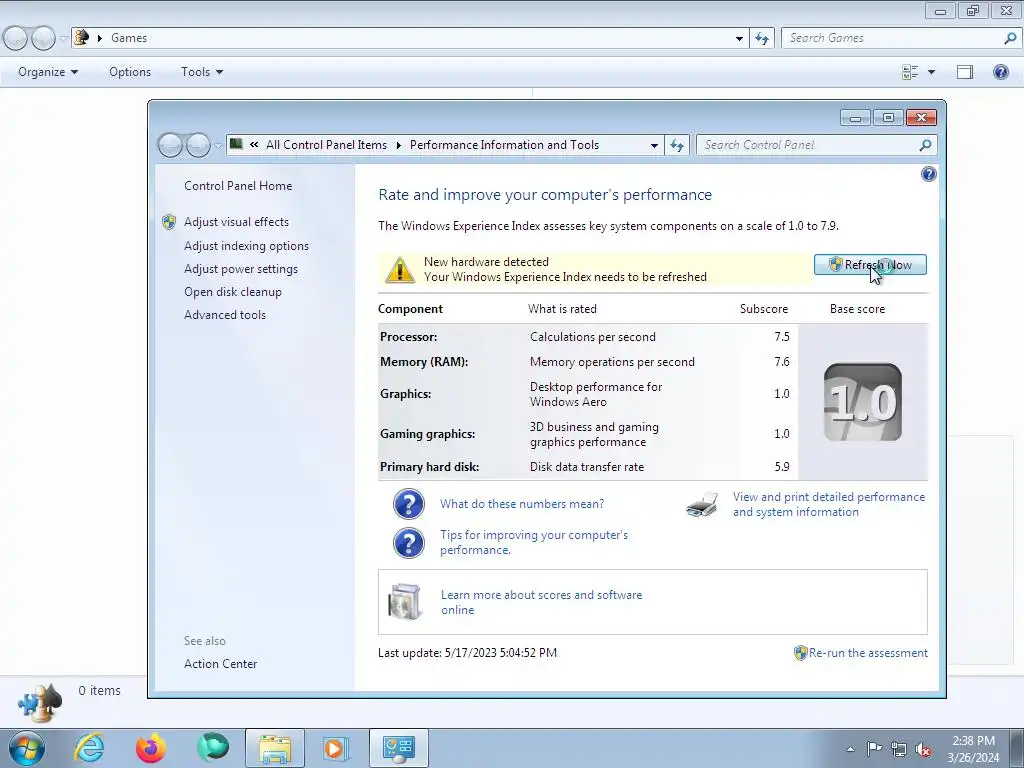Refresh the Control Panel address bar
Screen dimensions: 1024x768
click(x=677, y=145)
